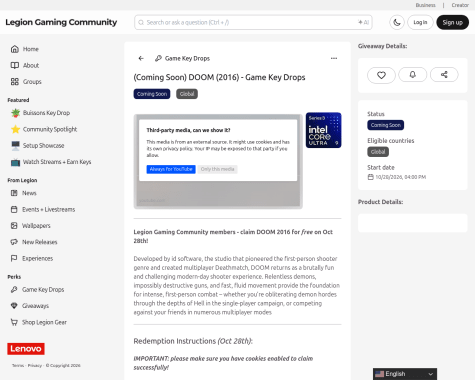Open the Community Spotlight menu item
475x380 pixels.
[50, 129]
